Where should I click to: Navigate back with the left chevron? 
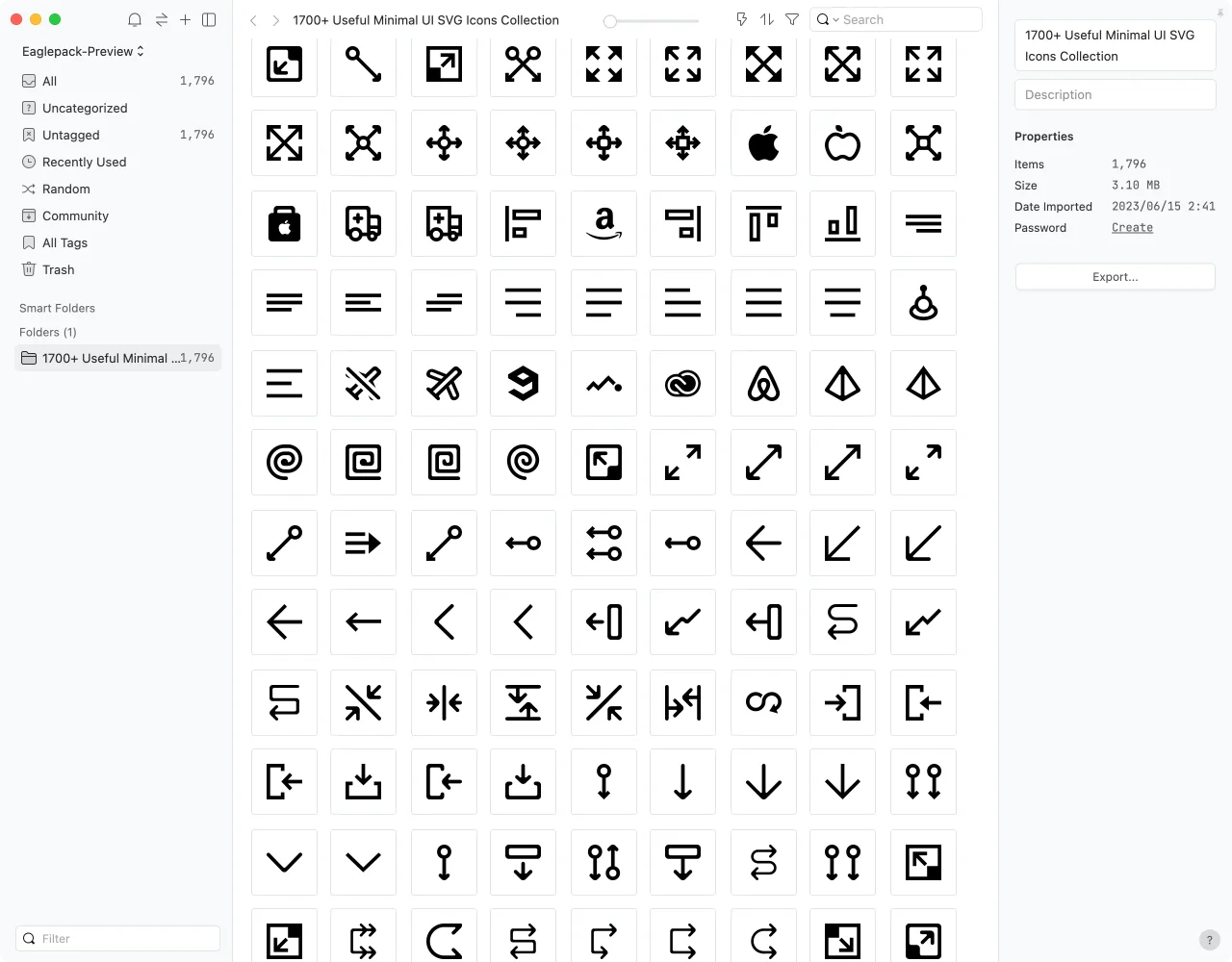tap(253, 20)
